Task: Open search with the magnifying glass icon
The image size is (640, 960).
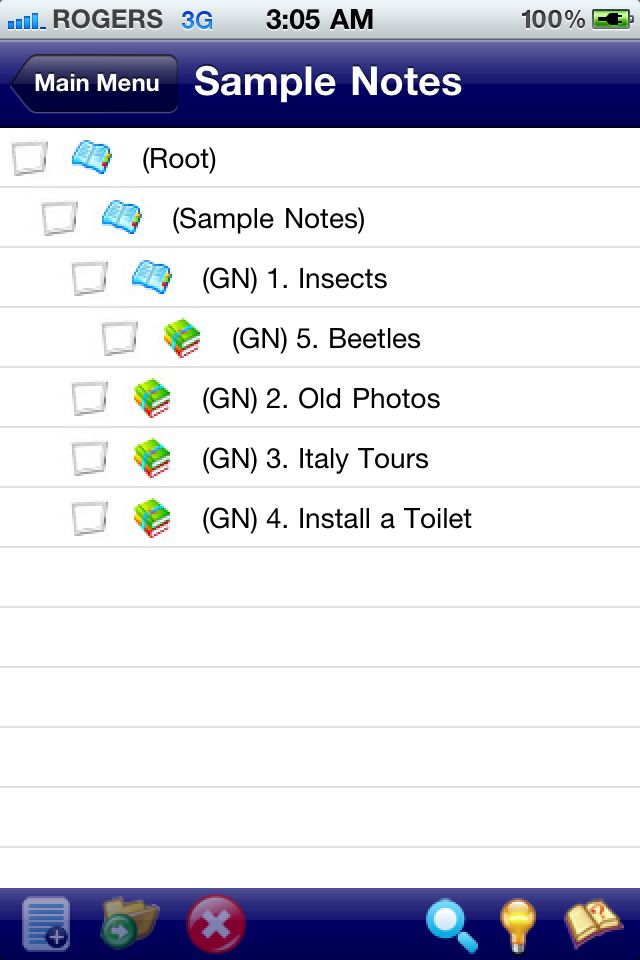Action: tap(451, 924)
